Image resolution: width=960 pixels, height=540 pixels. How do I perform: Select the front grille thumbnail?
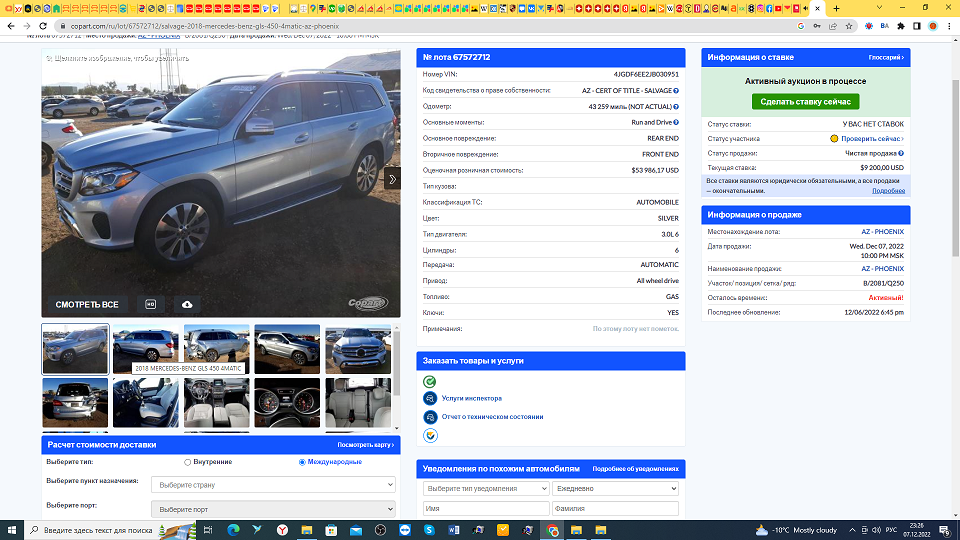point(358,349)
